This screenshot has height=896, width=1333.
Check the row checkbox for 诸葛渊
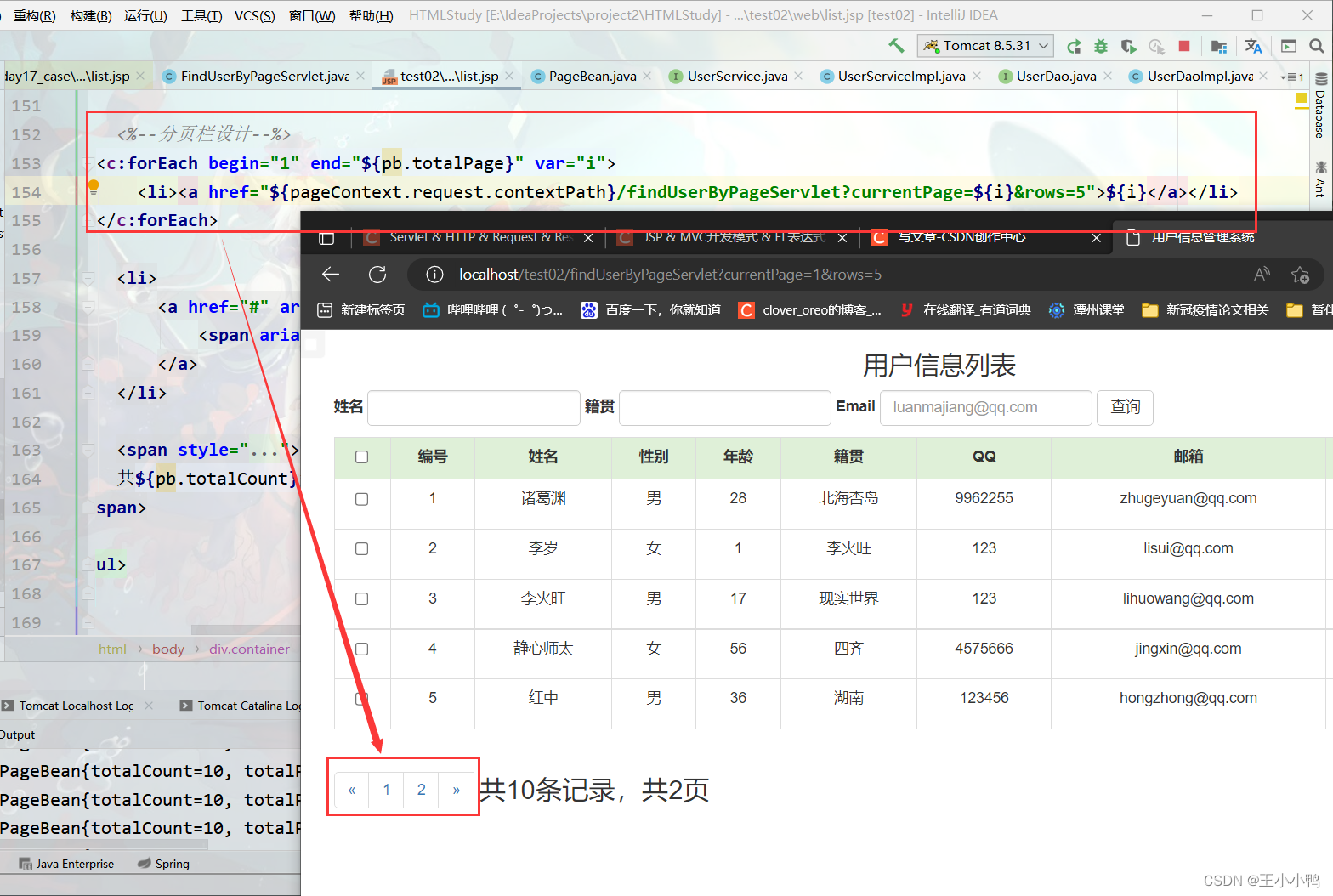361,499
